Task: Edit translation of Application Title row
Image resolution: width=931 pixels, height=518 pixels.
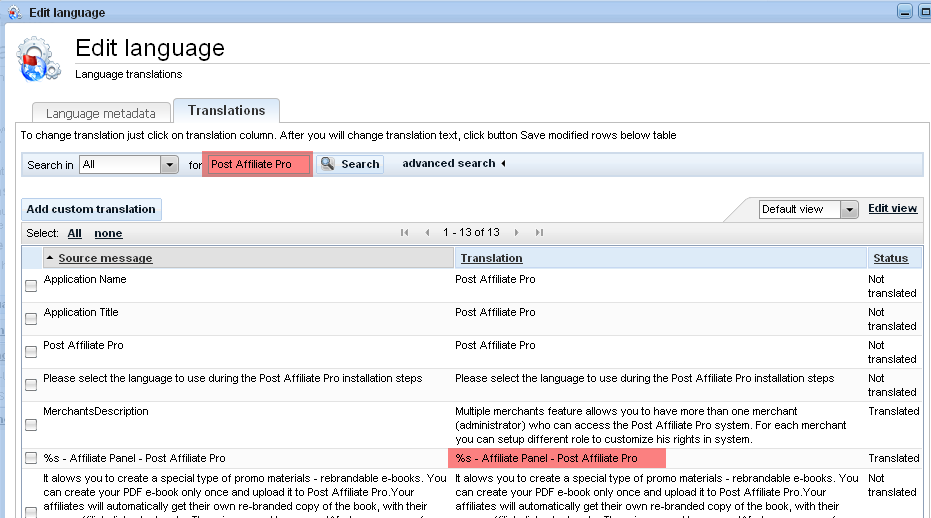Action: (x=495, y=312)
